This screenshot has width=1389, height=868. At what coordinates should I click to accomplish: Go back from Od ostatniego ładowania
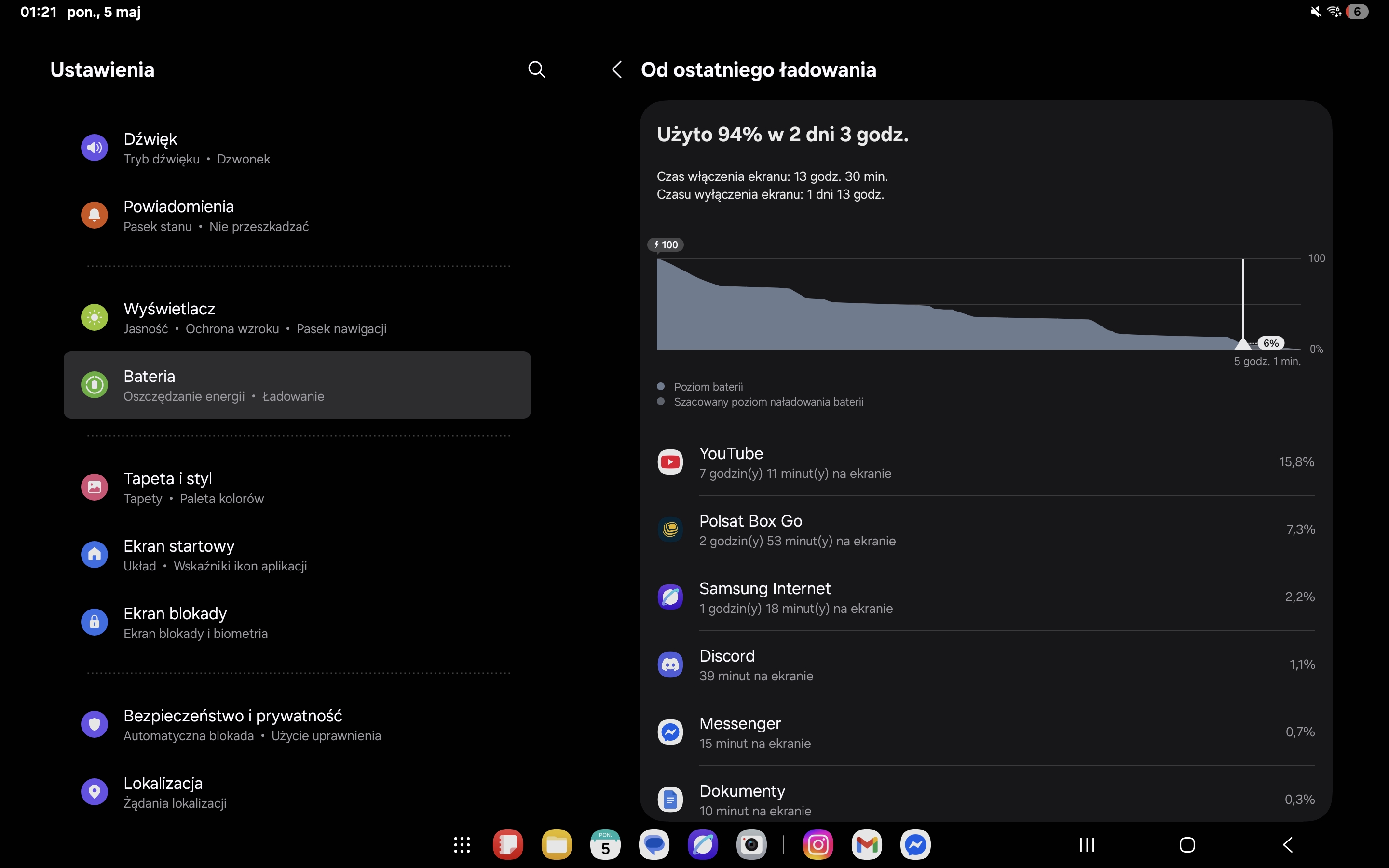pyautogui.click(x=617, y=69)
